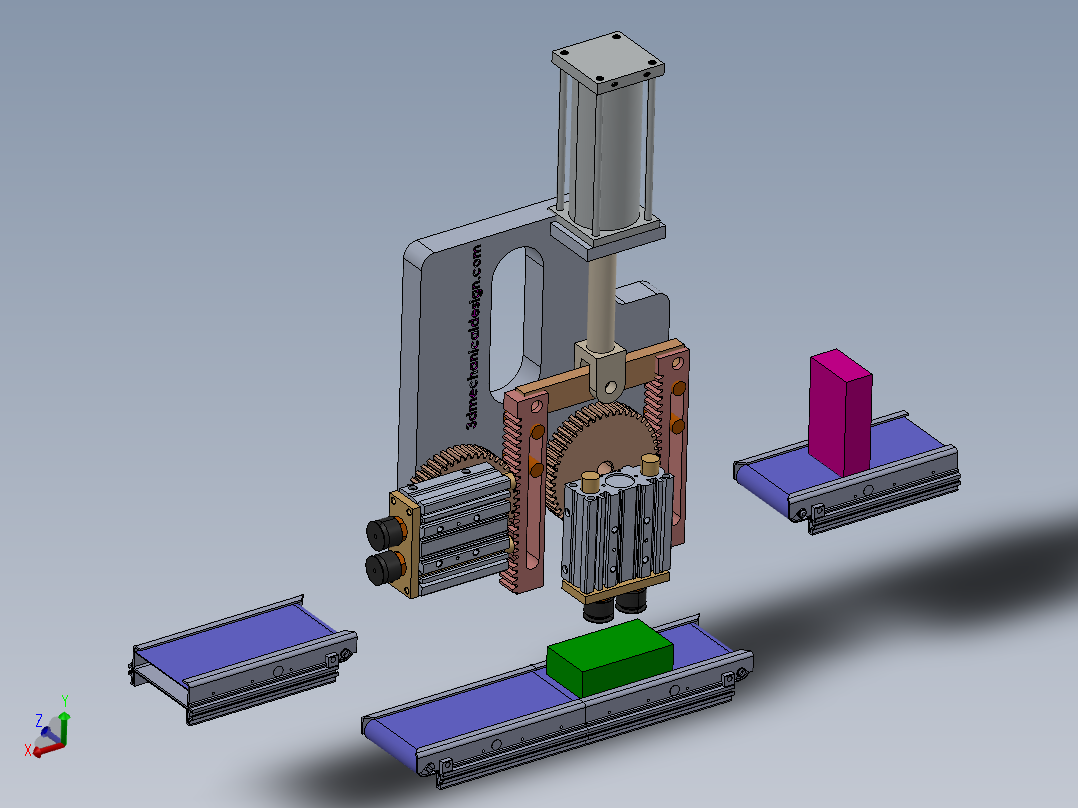Click the green Y axis of the triad
1078x808 pixels.
coord(65,729)
